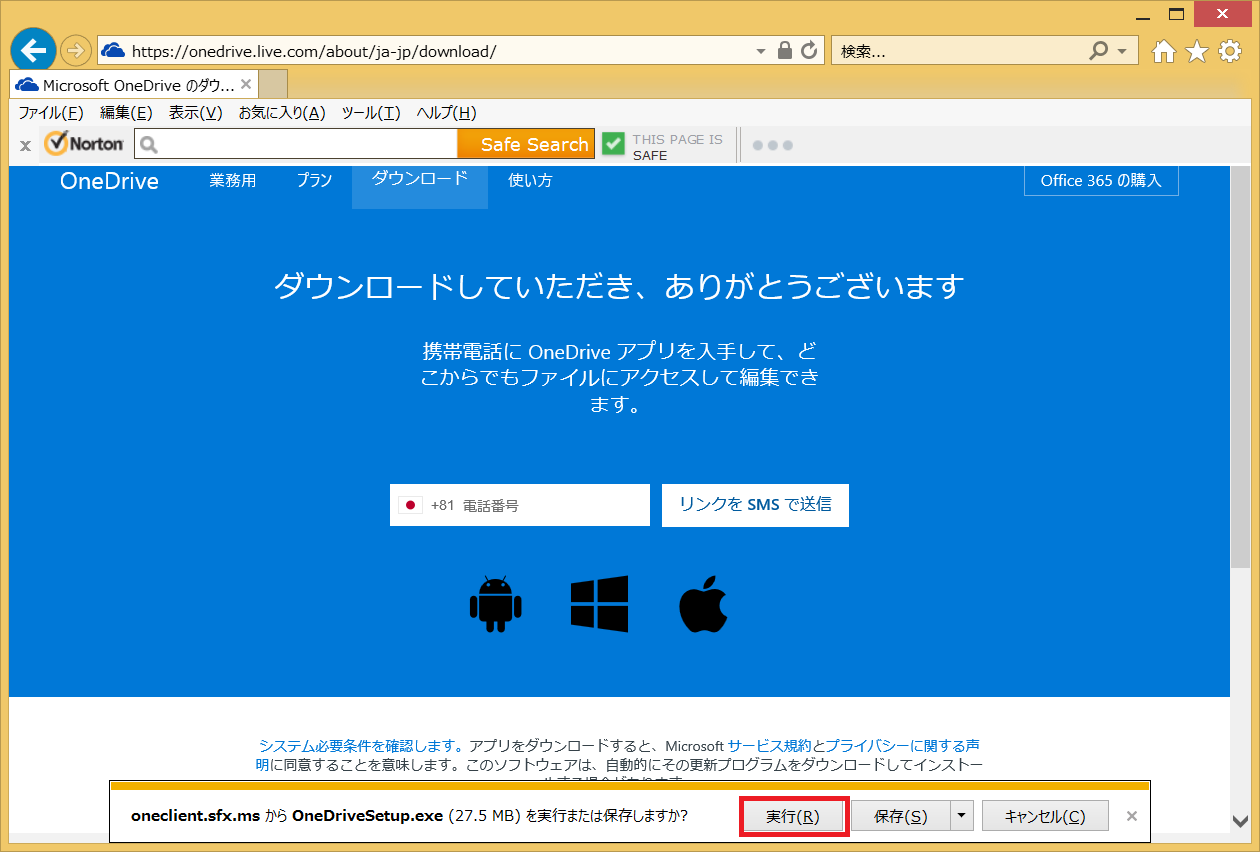
Task: Open the browser Home icon
Action: point(1164,51)
